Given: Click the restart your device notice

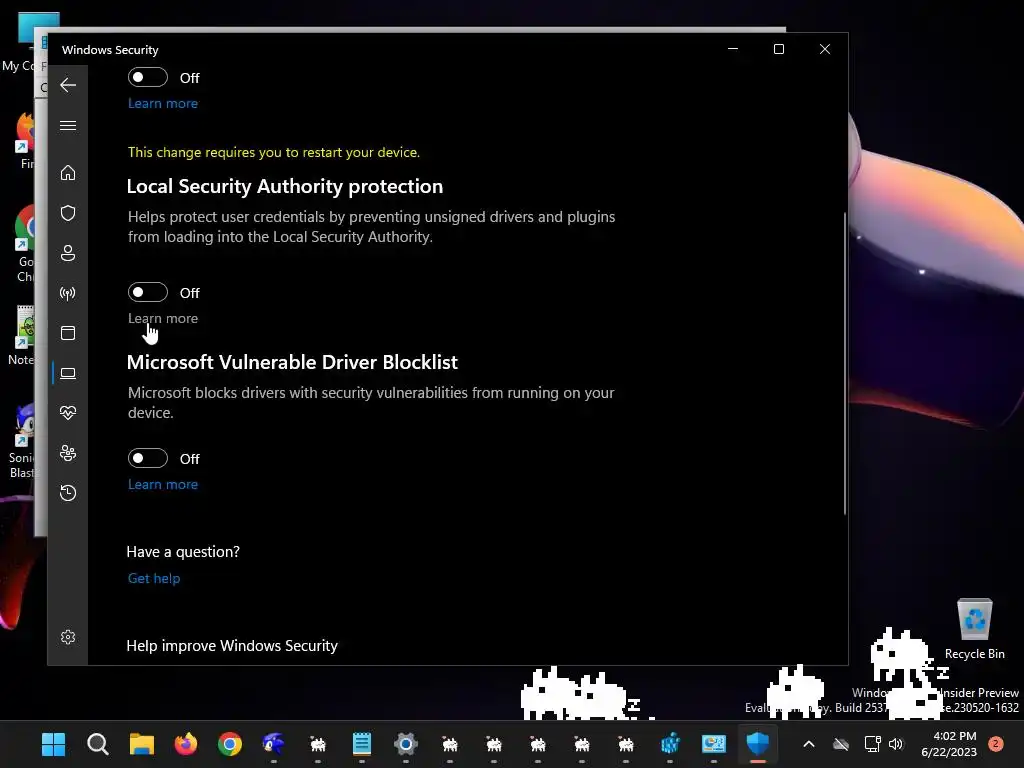Looking at the screenshot, I should click(274, 152).
